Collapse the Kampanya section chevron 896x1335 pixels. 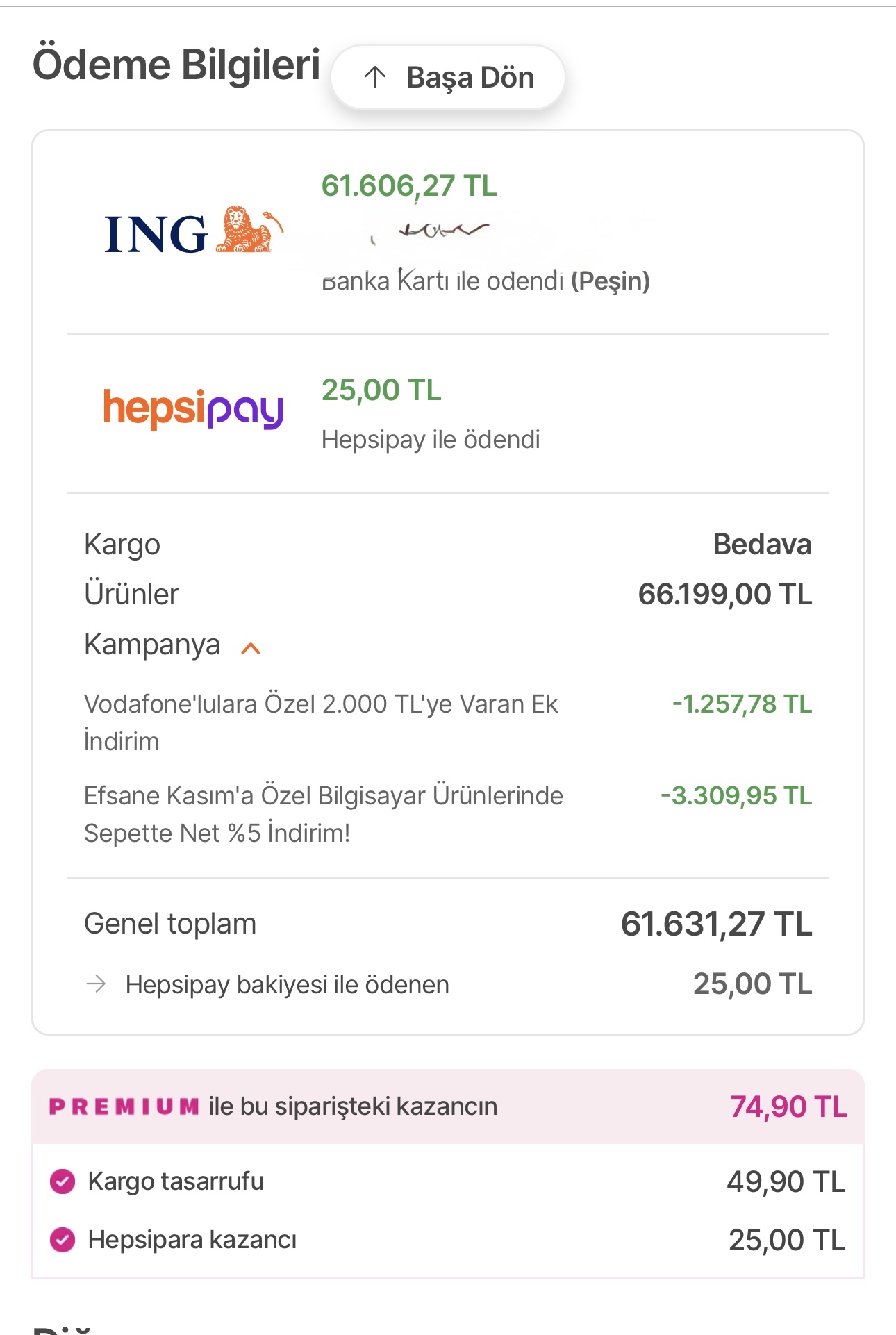[x=251, y=648]
